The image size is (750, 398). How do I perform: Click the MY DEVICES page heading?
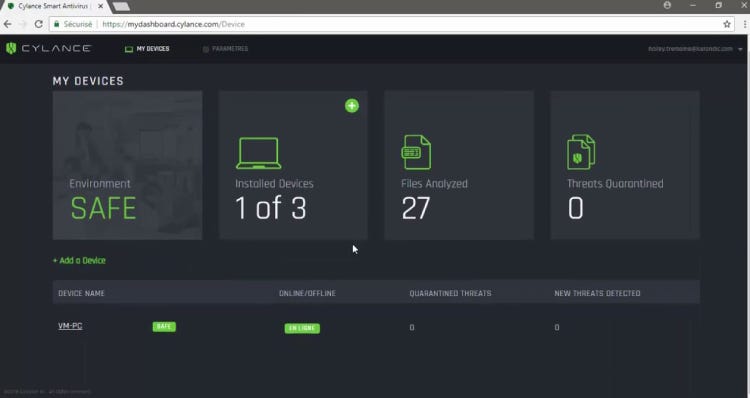[x=88, y=81]
